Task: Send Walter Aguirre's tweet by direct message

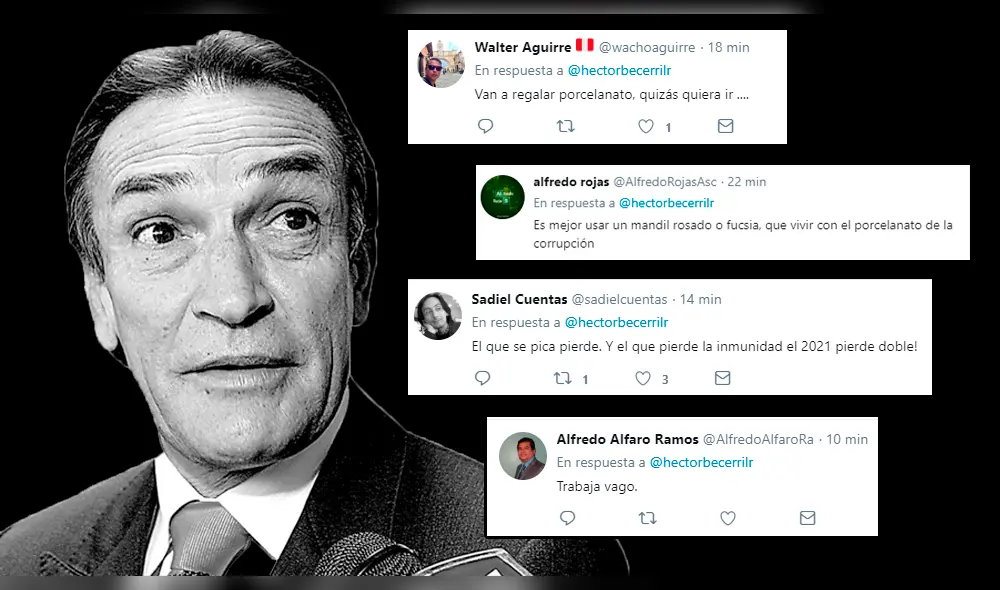Action: pos(726,126)
